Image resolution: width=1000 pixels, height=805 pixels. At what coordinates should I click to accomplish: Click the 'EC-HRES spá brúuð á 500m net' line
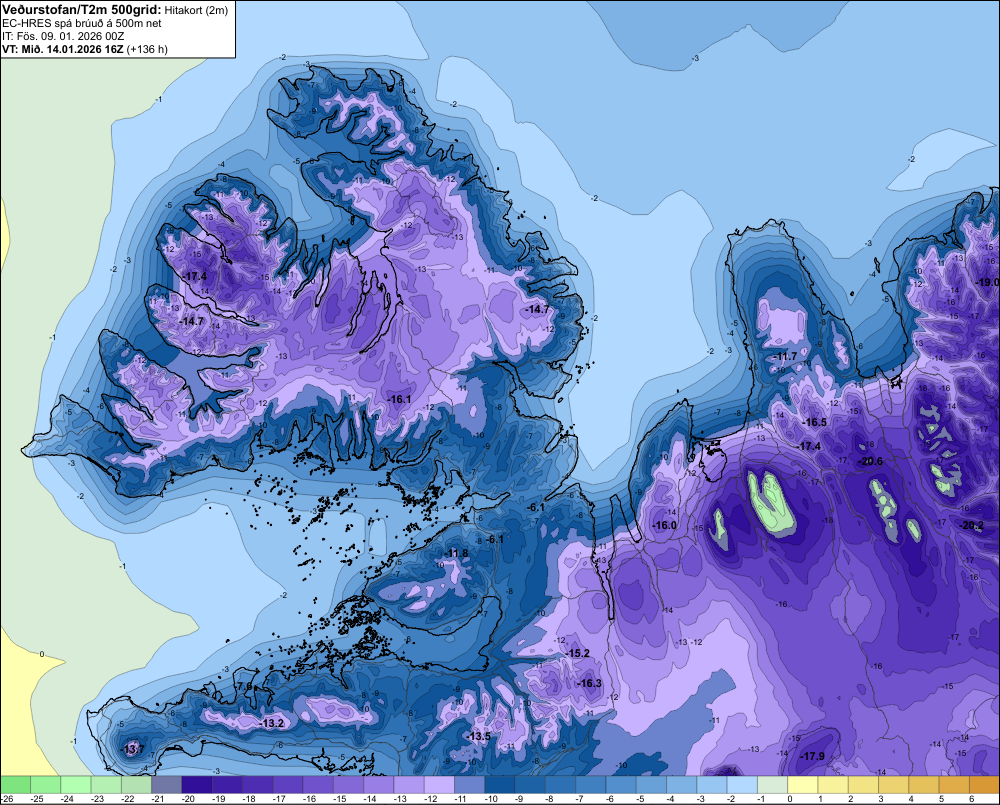[82, 23]
